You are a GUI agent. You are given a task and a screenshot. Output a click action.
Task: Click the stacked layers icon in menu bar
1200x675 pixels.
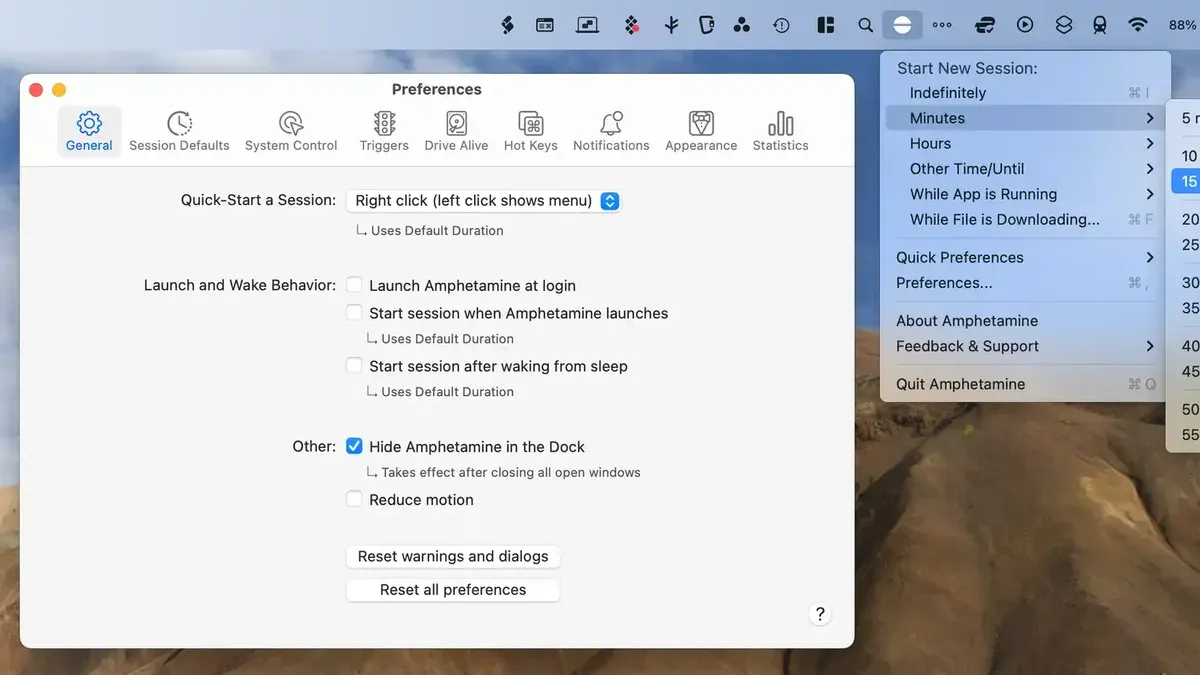tap(1064, 25)
